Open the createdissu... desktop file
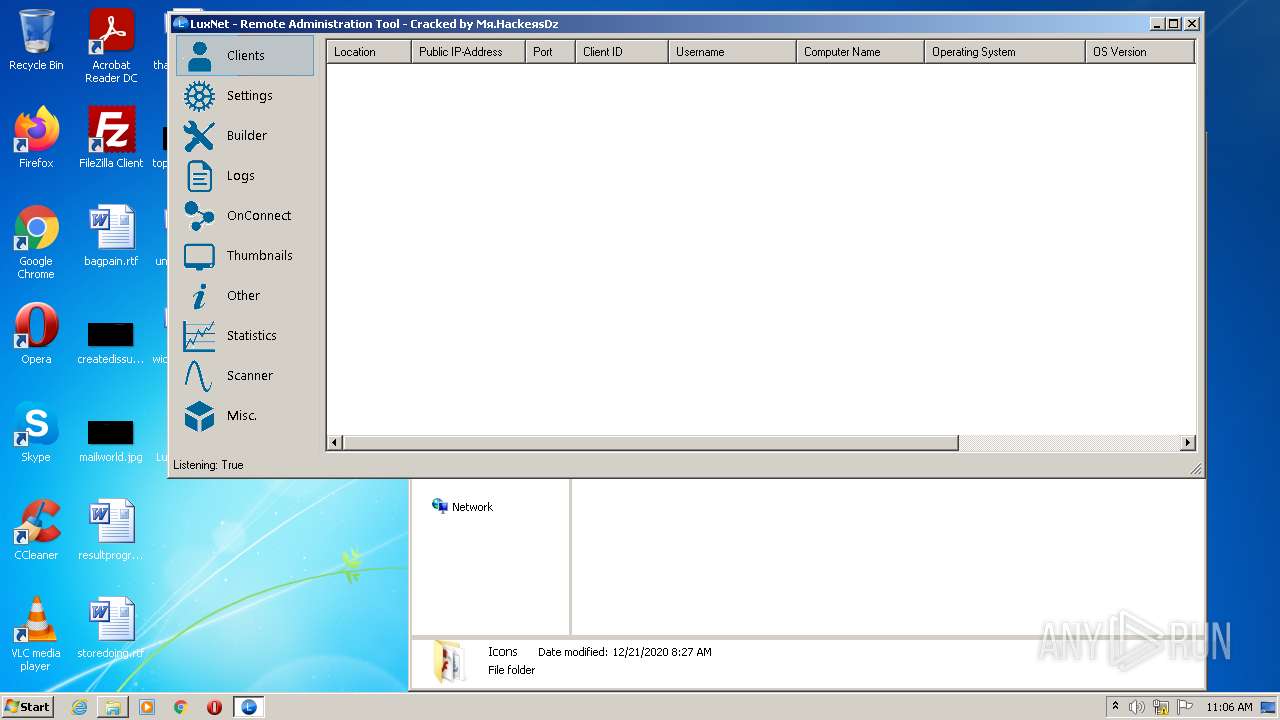 (111, 342)
